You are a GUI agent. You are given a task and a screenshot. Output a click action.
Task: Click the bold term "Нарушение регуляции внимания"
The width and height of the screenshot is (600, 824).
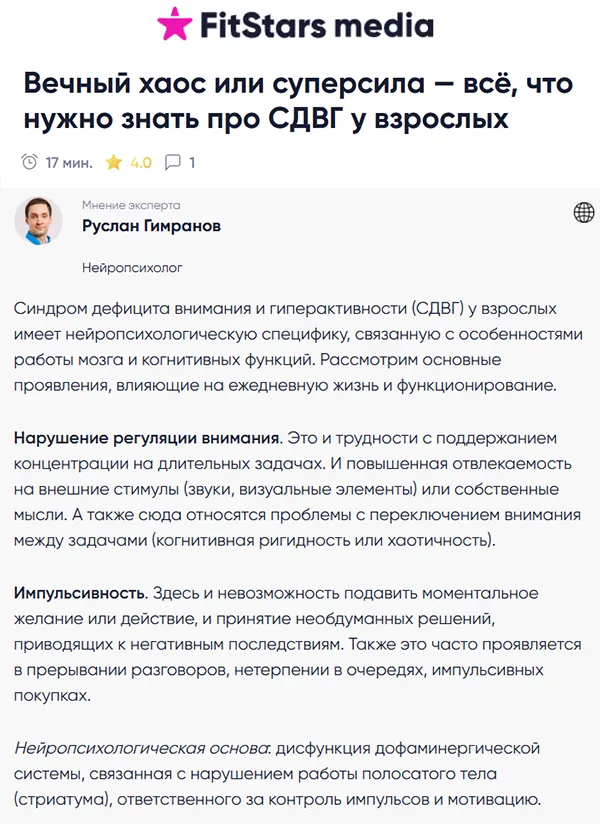tap(138, 436)
